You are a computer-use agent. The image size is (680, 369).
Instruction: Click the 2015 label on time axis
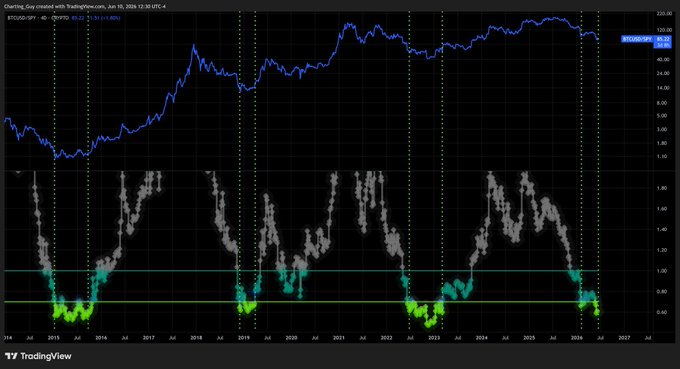click(54, 337)
